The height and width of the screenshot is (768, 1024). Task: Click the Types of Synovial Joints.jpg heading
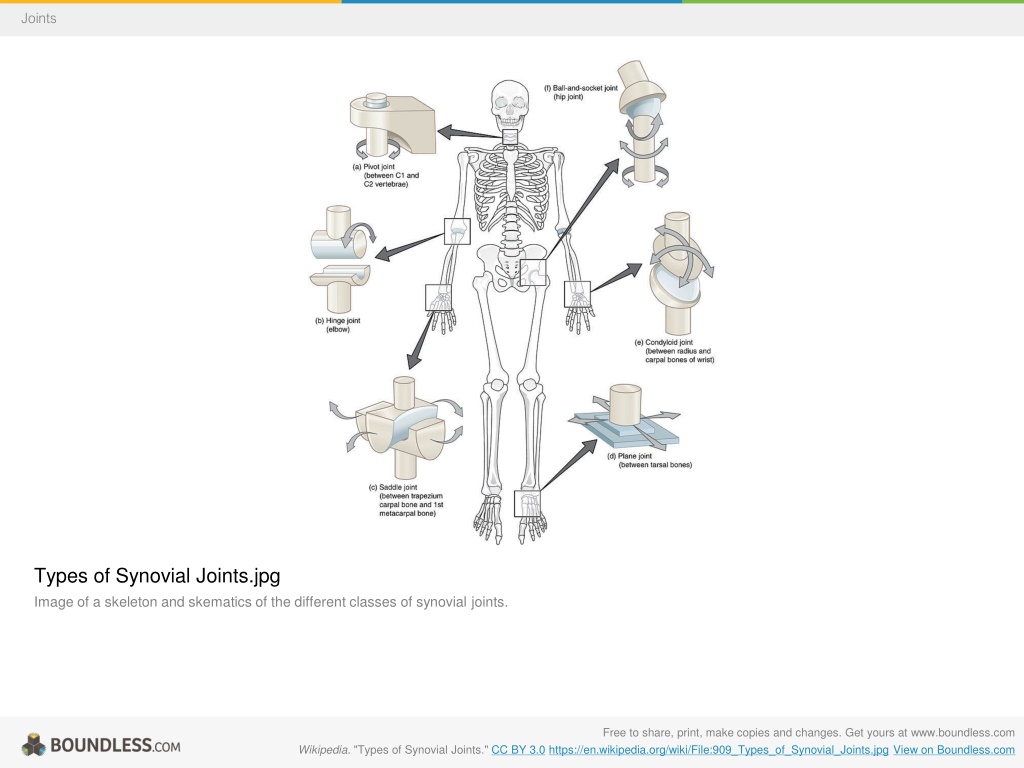coord(157,576)
